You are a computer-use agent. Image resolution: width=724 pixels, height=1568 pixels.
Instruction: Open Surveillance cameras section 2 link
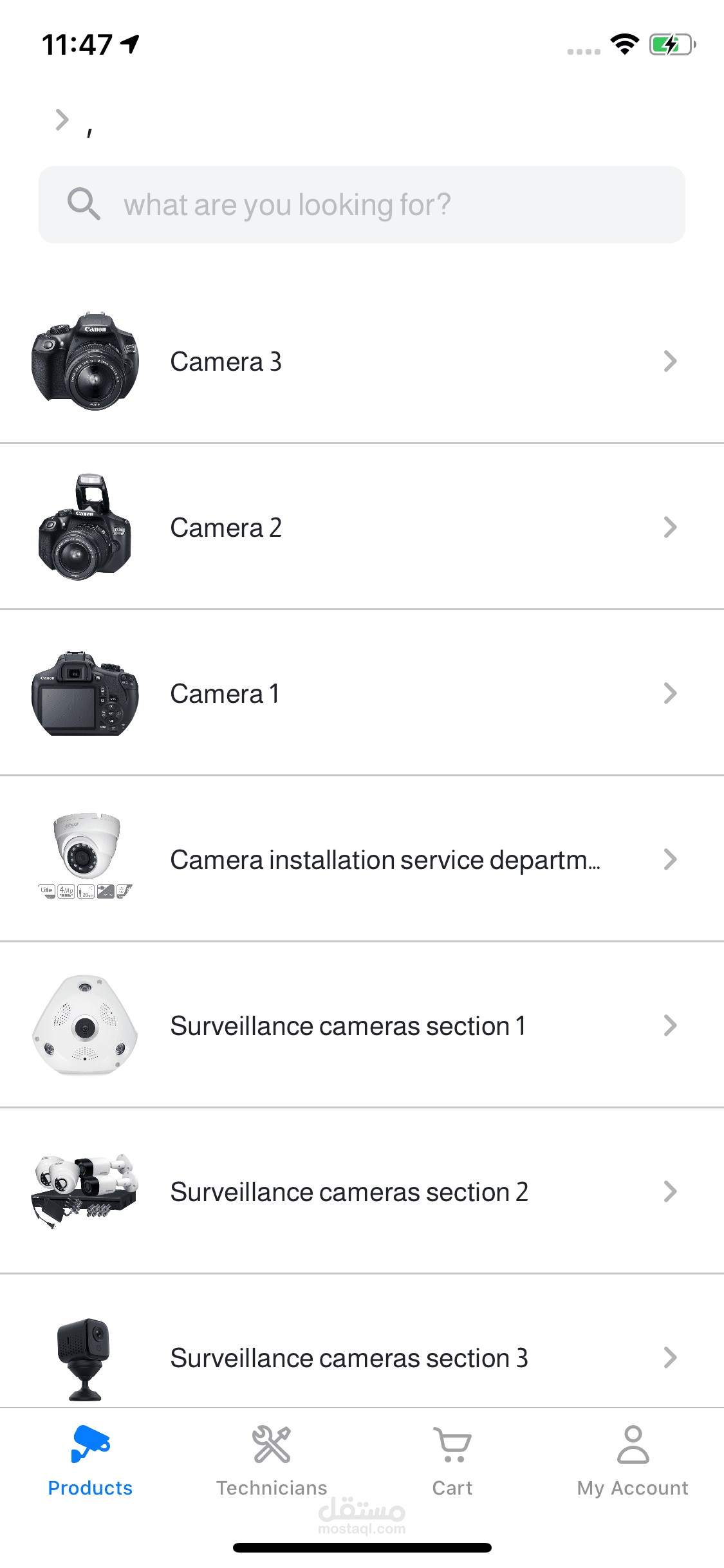point(349,1192)
